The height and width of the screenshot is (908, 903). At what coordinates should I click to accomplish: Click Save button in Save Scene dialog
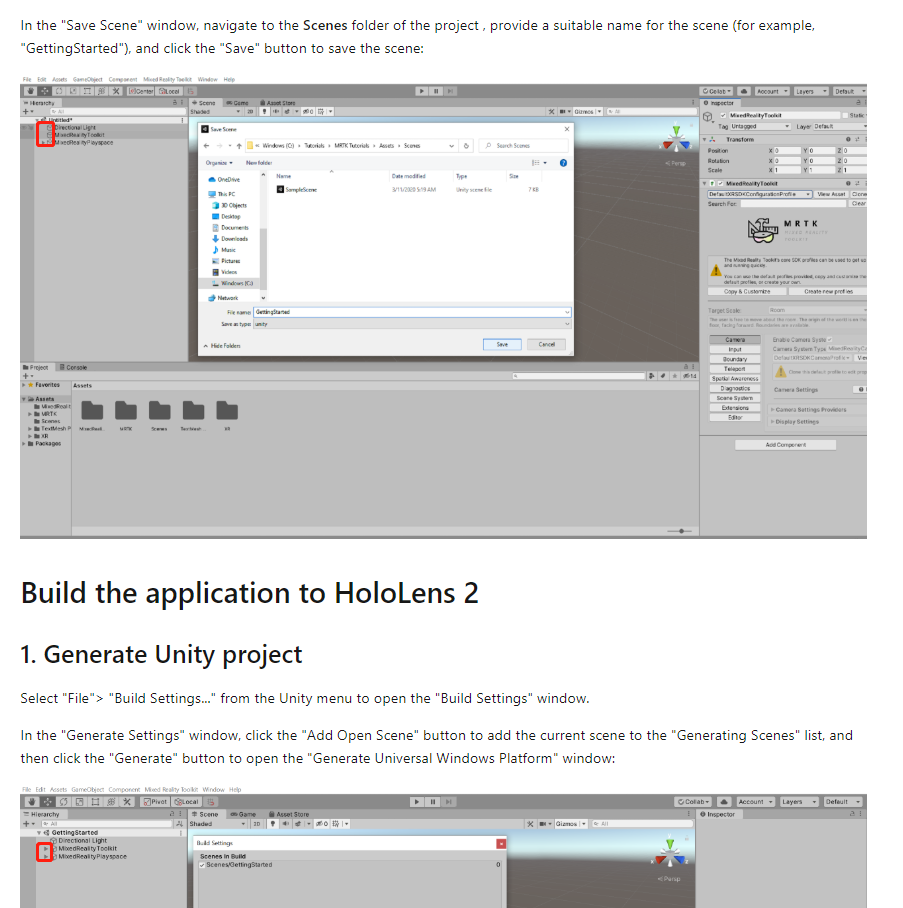click(502, 345)
